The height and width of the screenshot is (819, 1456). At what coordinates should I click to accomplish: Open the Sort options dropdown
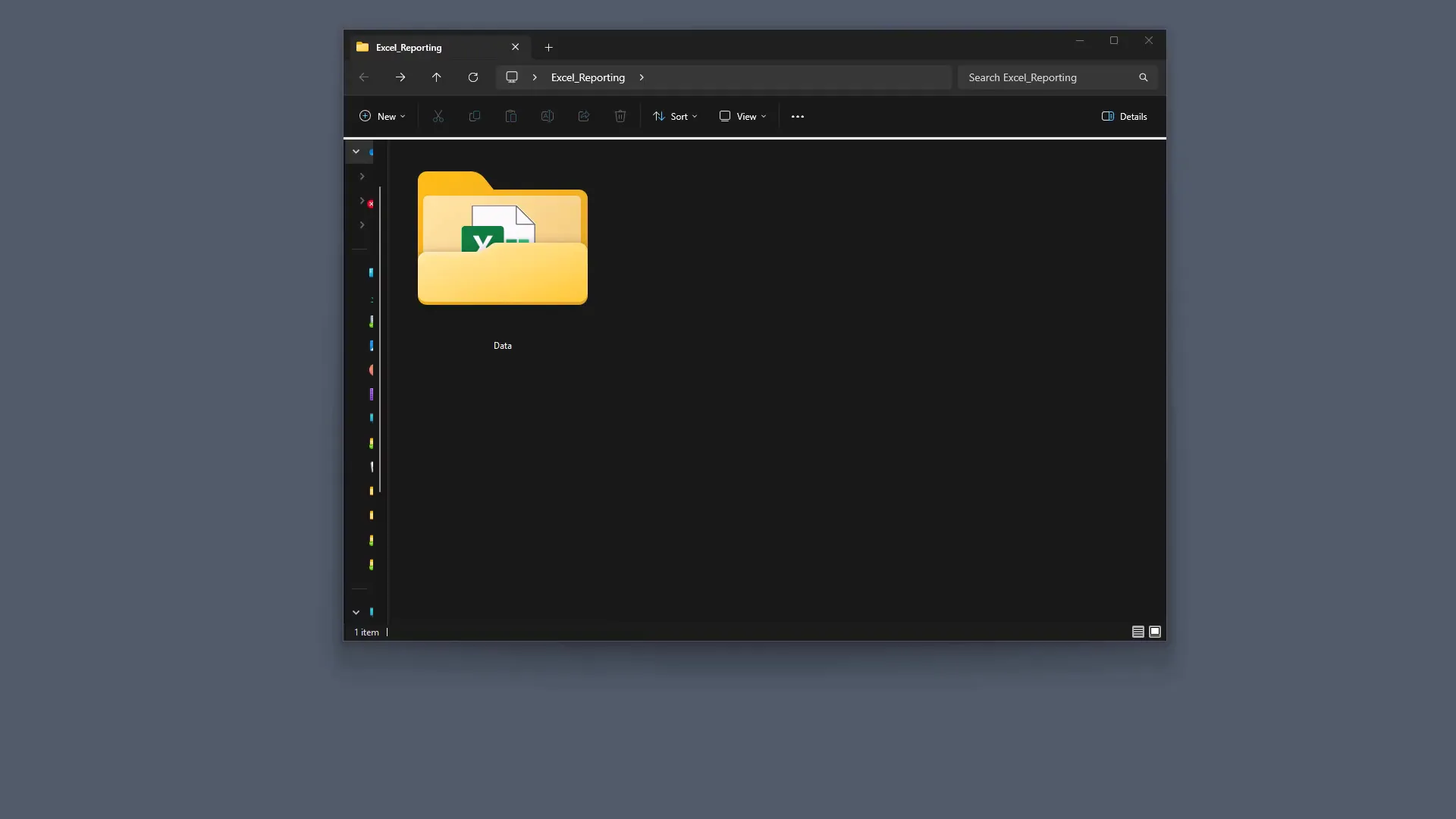(675, 116)
